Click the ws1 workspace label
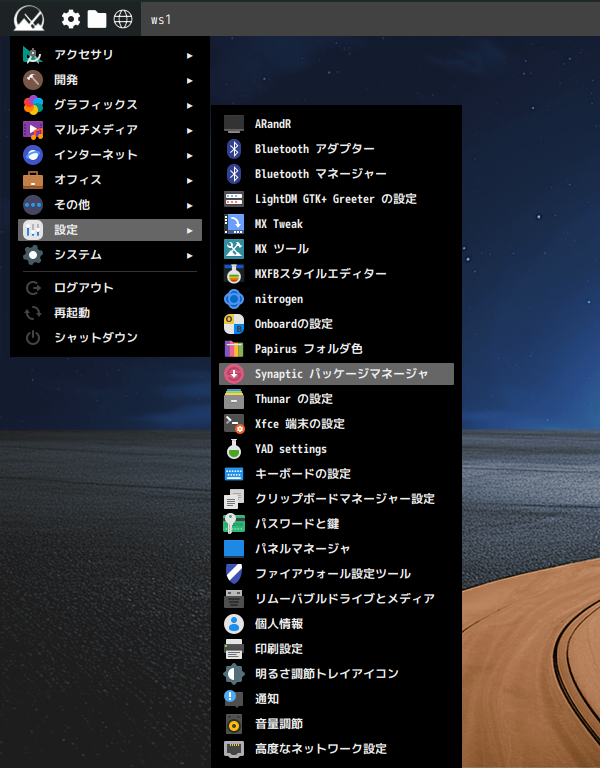Viewport: 600px width, 768px height. click(x=161, y=20)
